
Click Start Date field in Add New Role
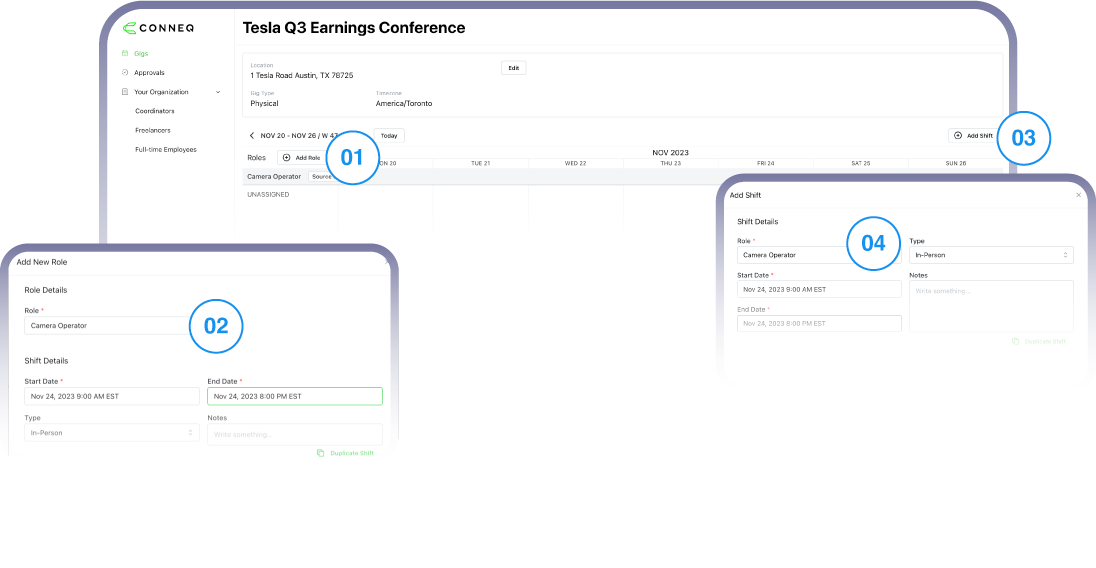pos(112,396)
